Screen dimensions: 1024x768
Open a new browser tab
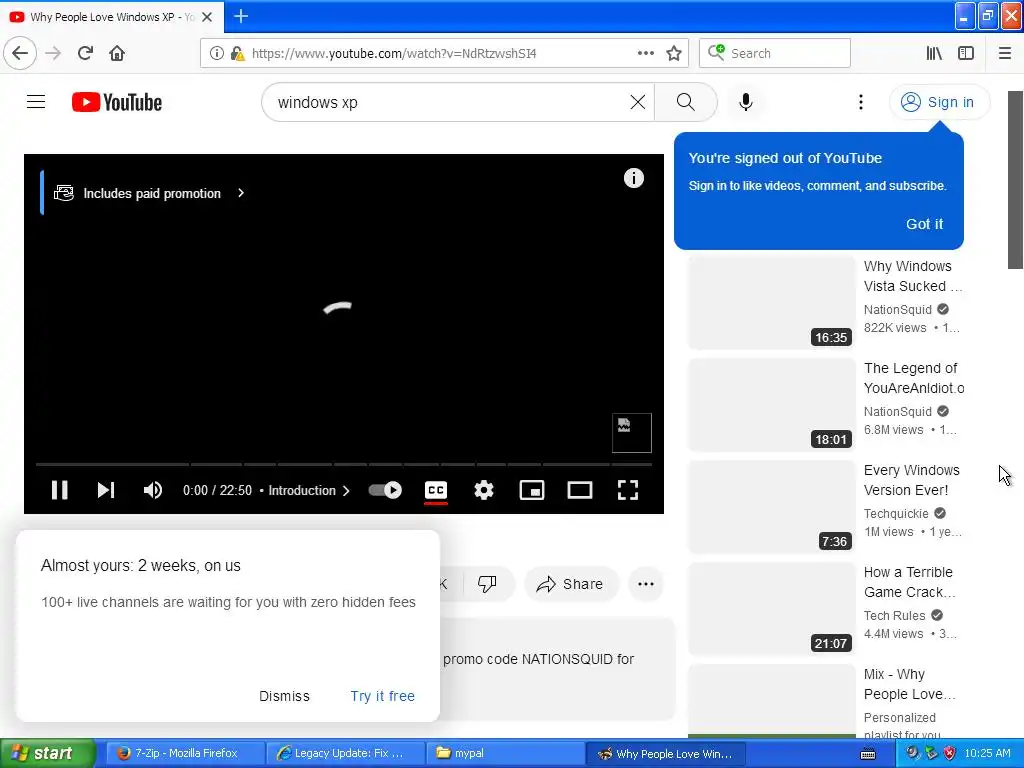point(241,16)
